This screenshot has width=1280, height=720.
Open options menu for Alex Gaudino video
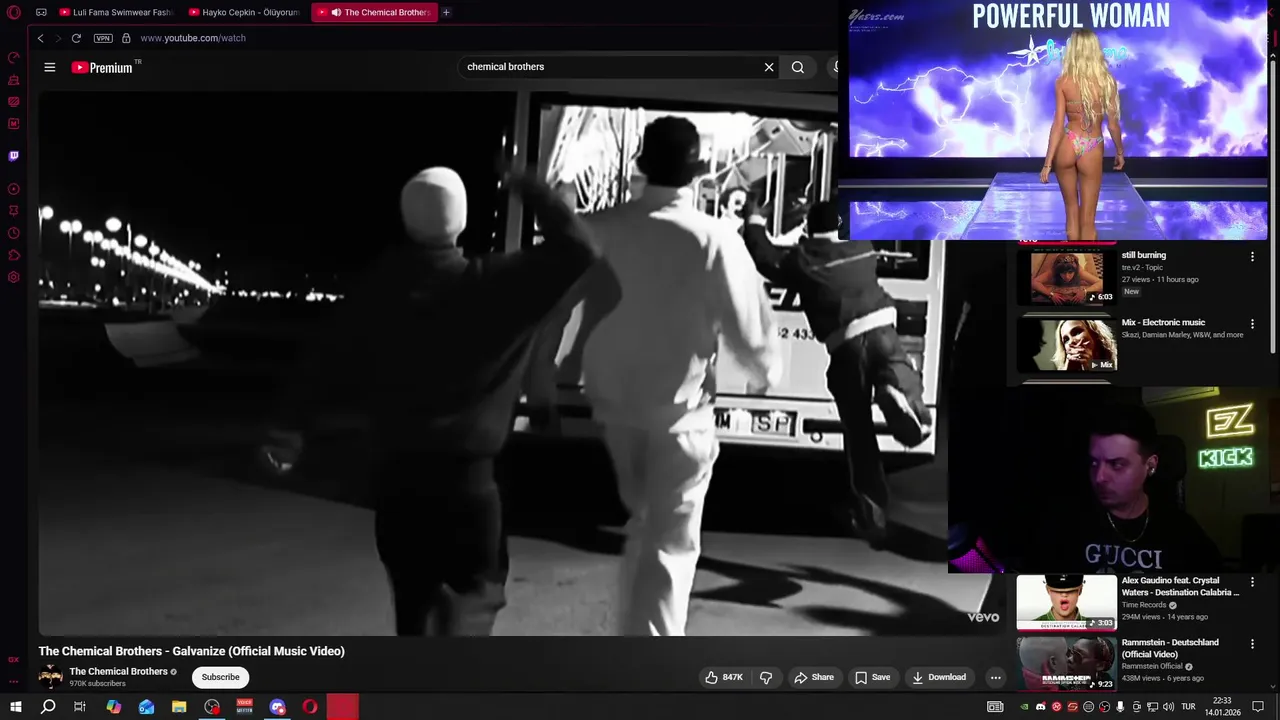point(1252,581)
